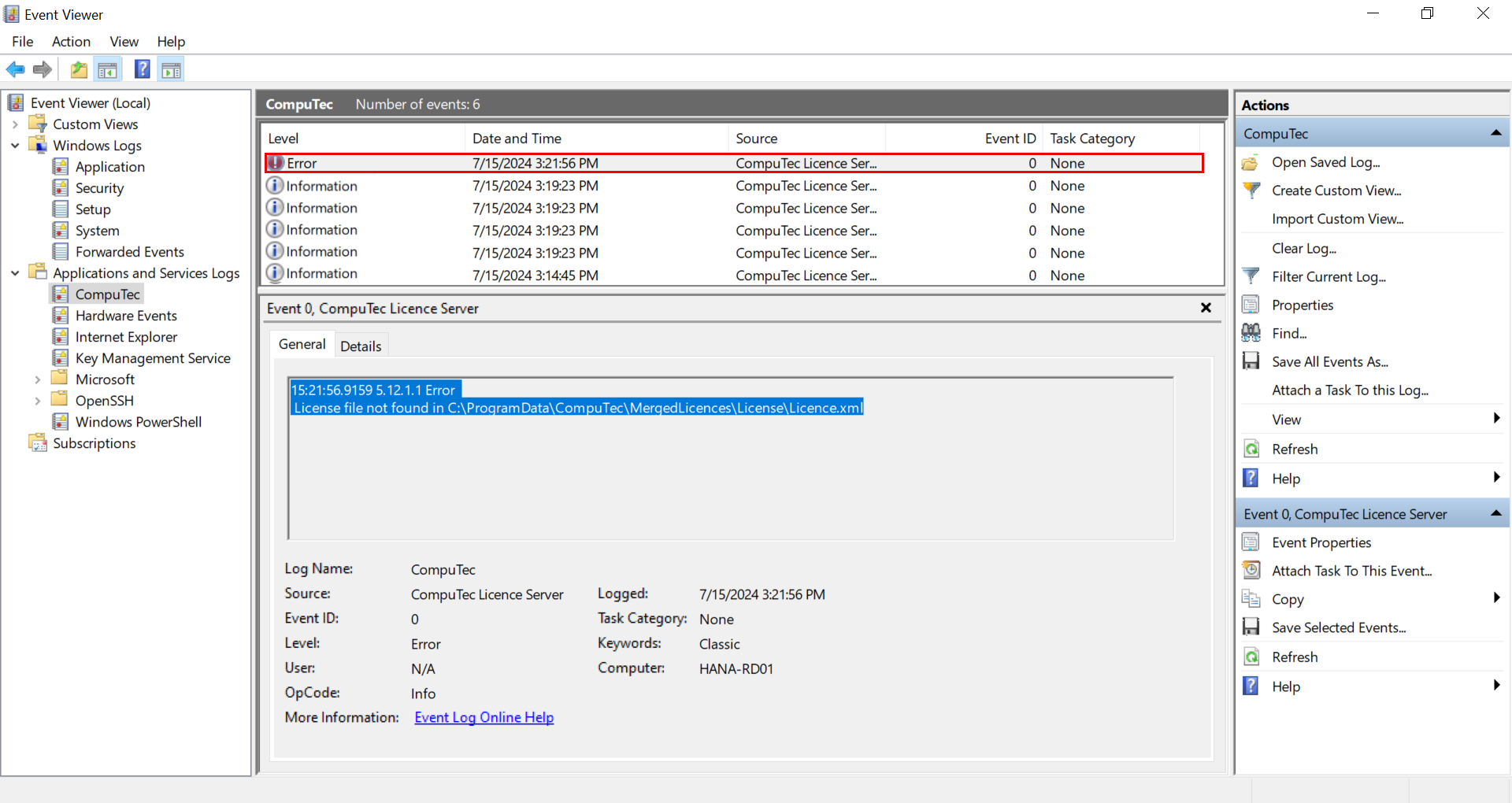Open a saved log from the toolbar
1512x803 pixels.
tap(78, 69)
